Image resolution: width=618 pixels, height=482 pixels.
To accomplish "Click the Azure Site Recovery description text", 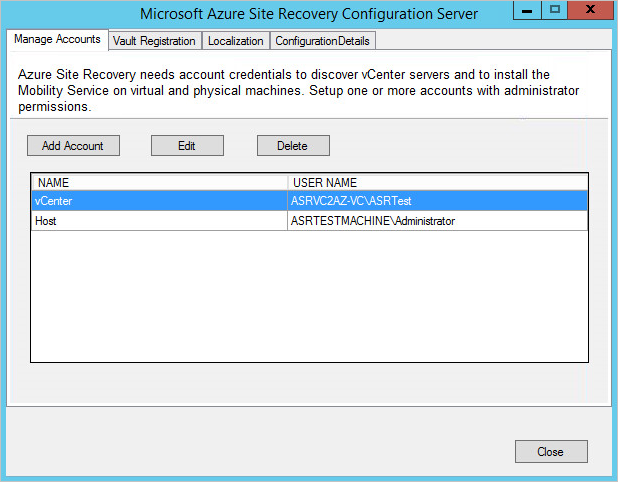I will click(298, 91).
